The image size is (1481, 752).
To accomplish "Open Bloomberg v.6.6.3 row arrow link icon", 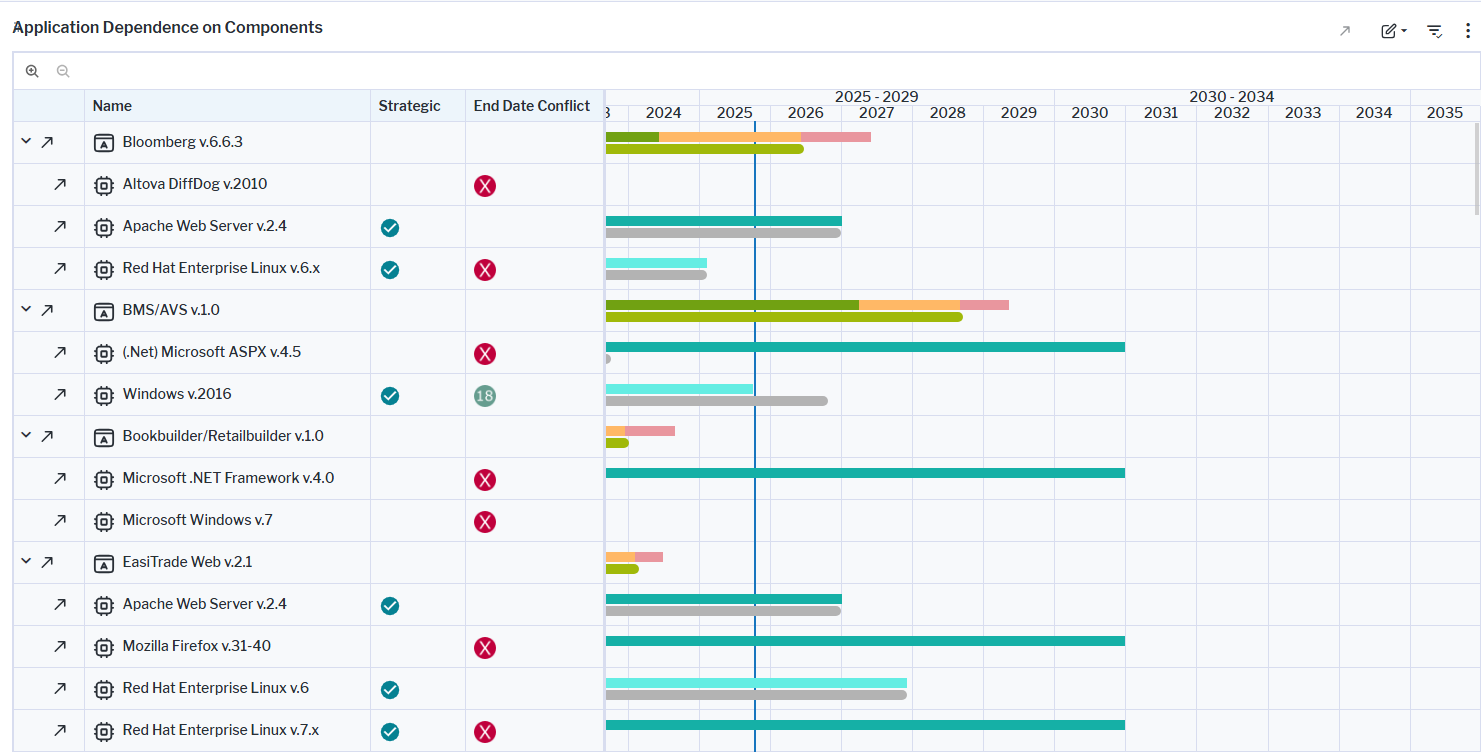I will point(47,143).
